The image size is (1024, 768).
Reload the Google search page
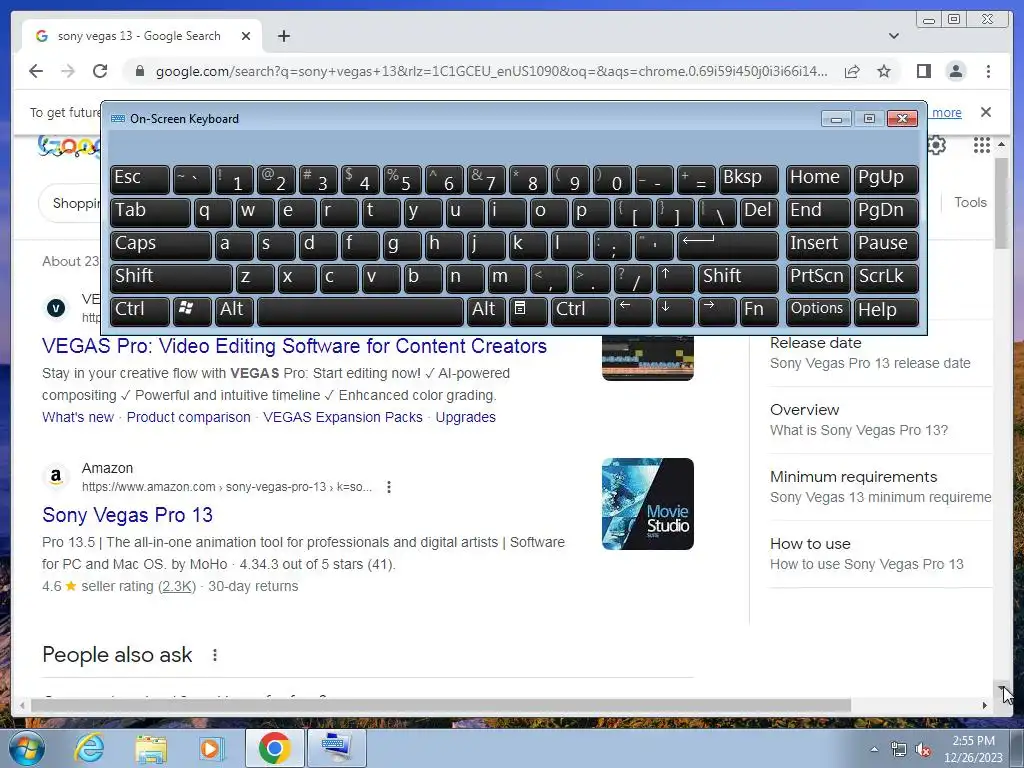tap(100, 71)
